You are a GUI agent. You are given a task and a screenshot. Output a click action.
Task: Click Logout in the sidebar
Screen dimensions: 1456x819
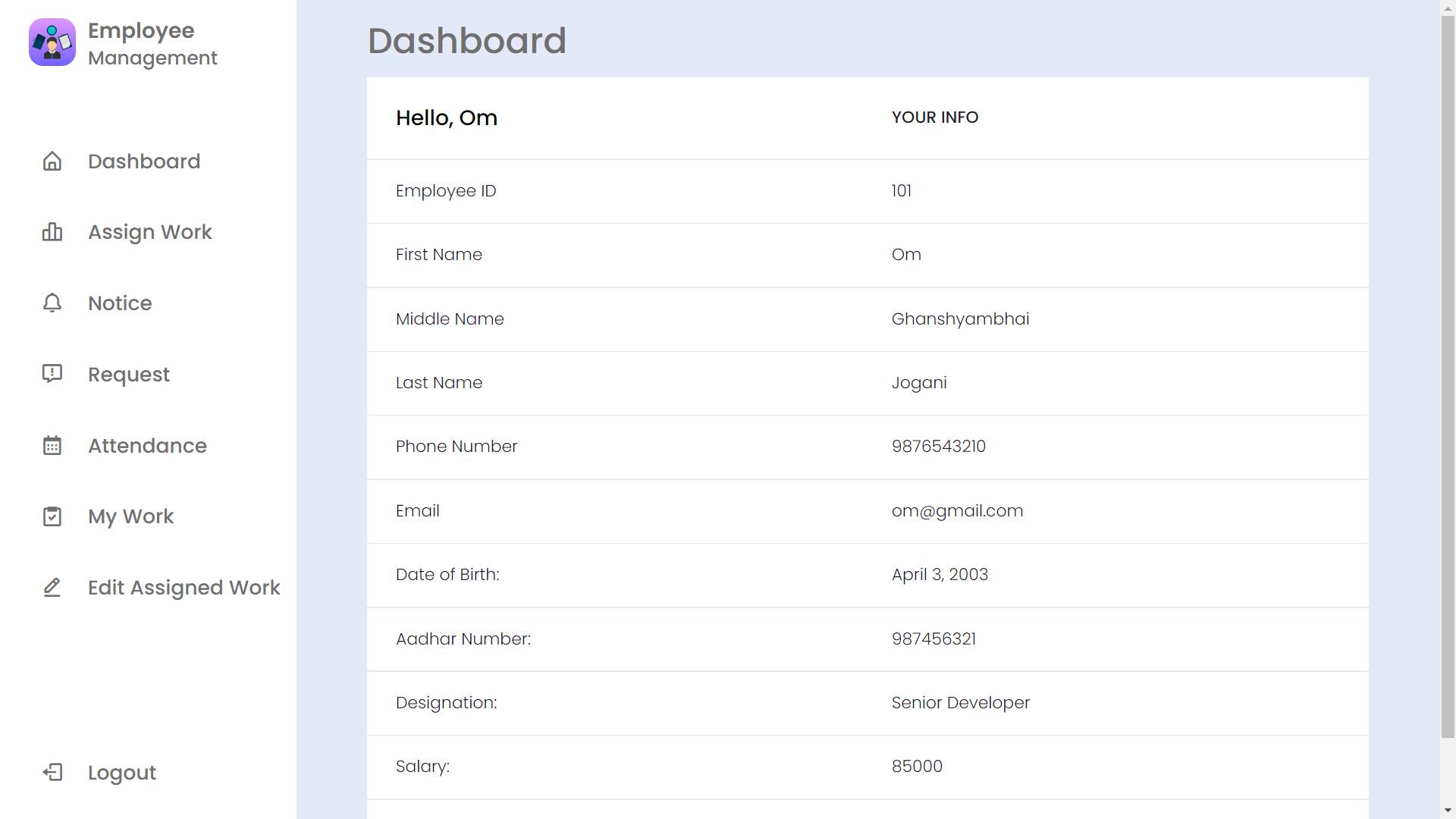[121, 772]
